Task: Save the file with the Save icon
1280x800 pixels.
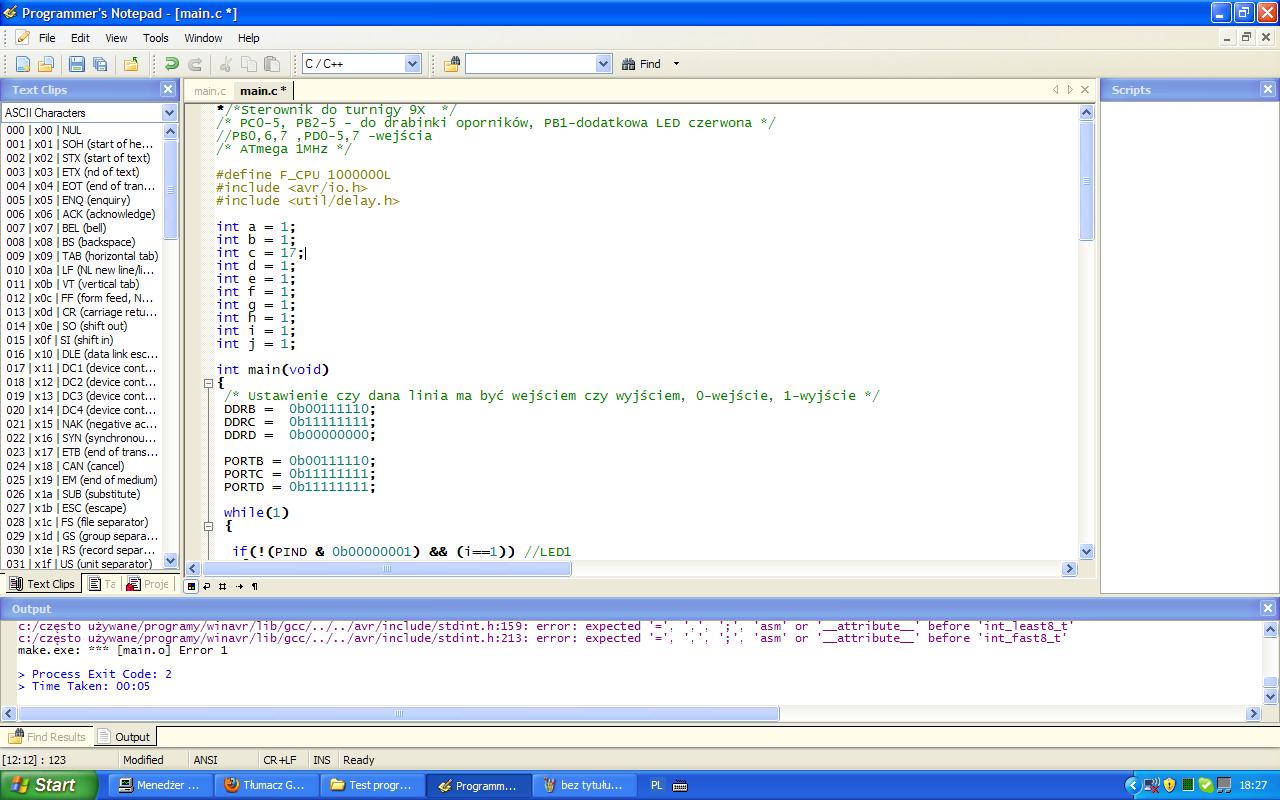Action: 76,64
